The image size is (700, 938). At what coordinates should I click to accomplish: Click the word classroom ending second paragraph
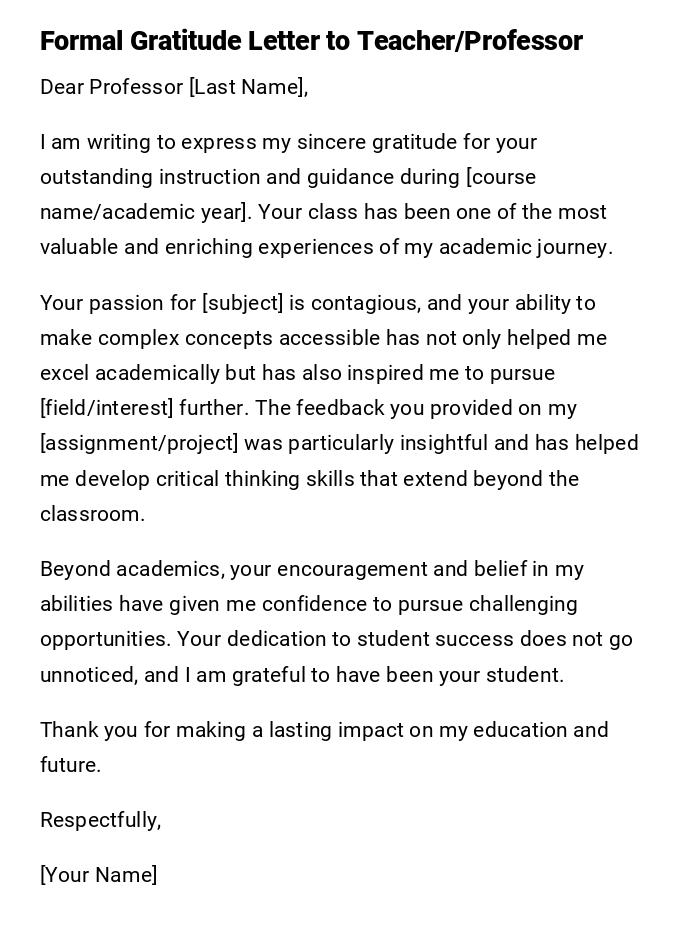pos(90,514)
